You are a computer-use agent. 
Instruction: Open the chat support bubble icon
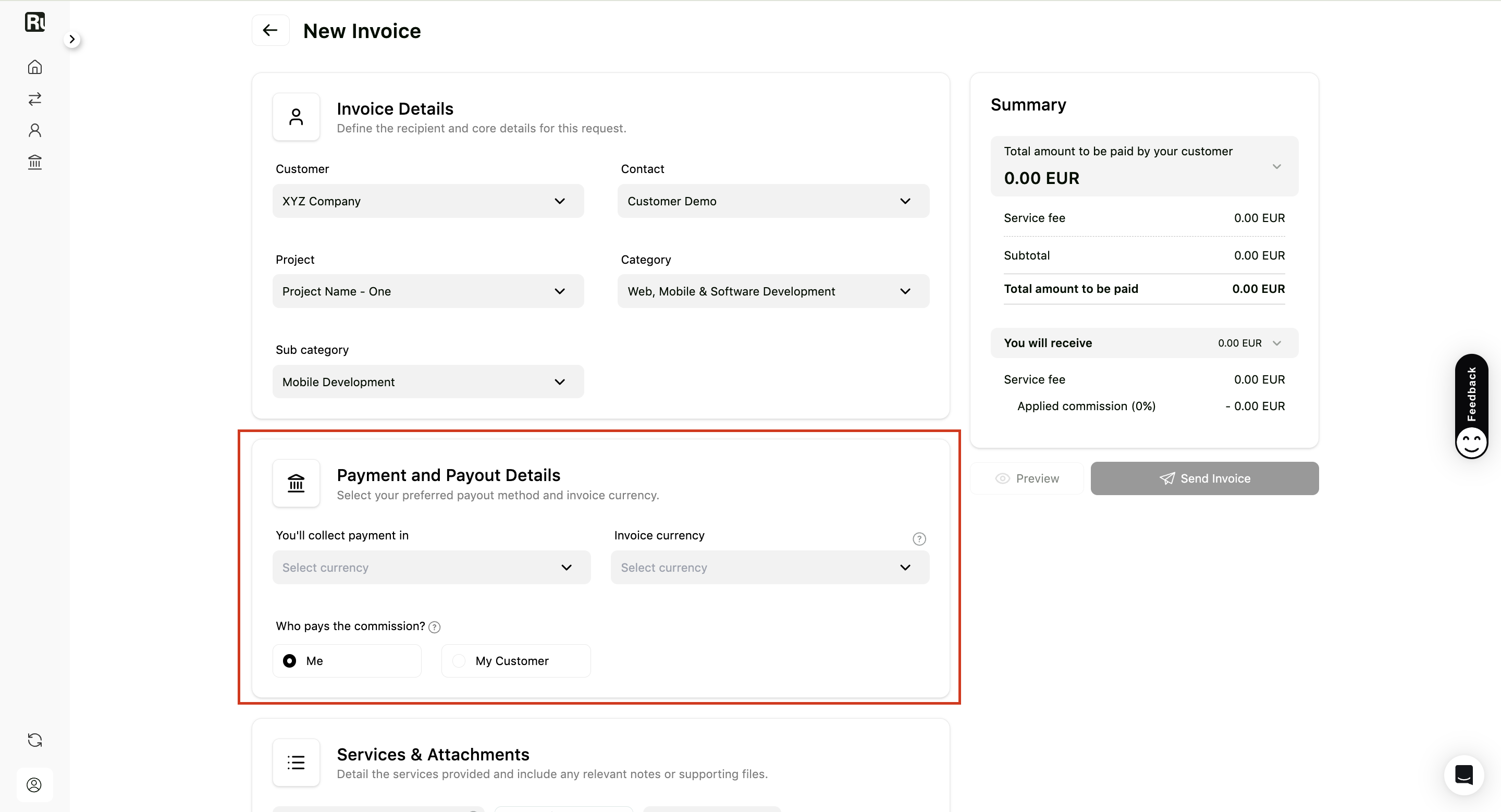1463,774
